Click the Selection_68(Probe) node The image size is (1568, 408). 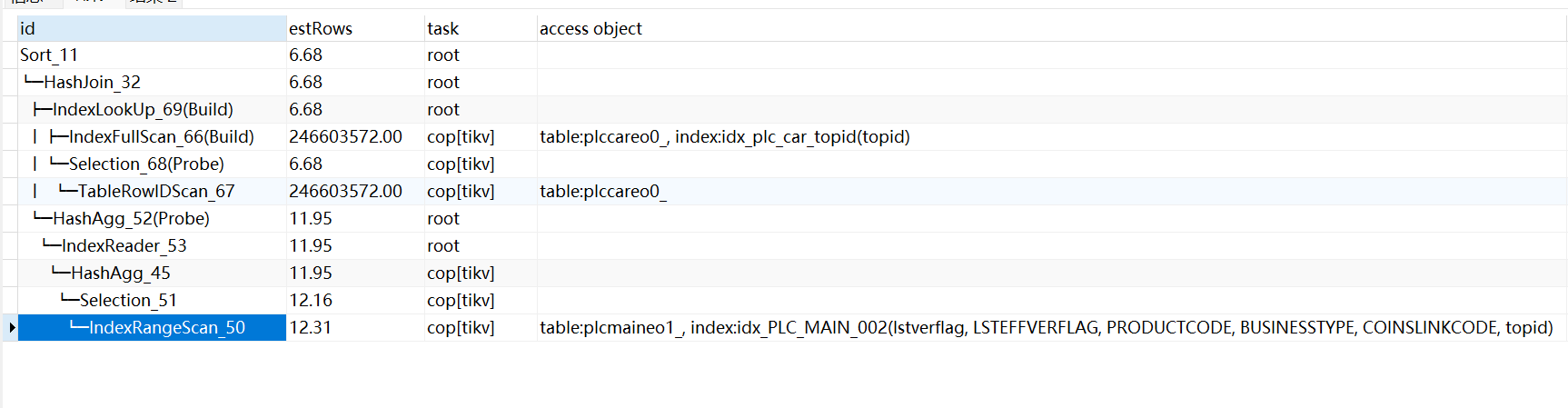click(146, 164)
